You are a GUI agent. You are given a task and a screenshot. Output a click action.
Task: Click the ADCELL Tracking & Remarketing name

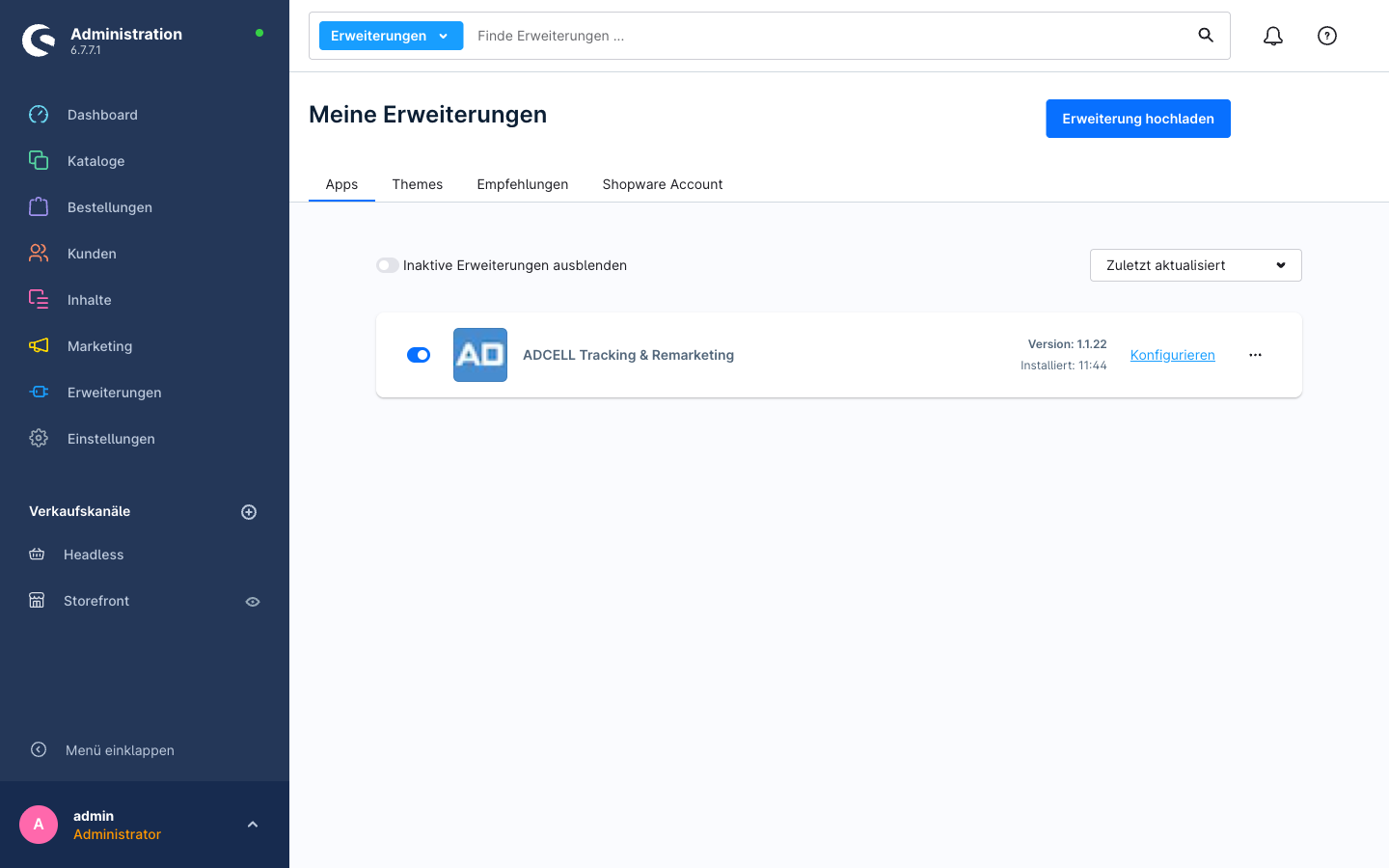point(628,355)
